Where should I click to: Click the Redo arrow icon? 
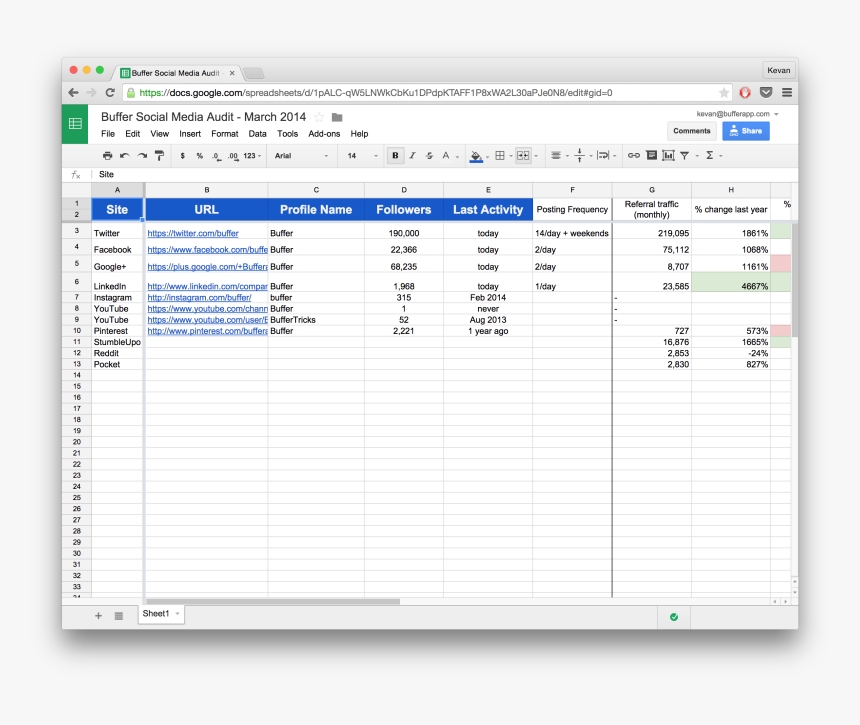[142, 156]
